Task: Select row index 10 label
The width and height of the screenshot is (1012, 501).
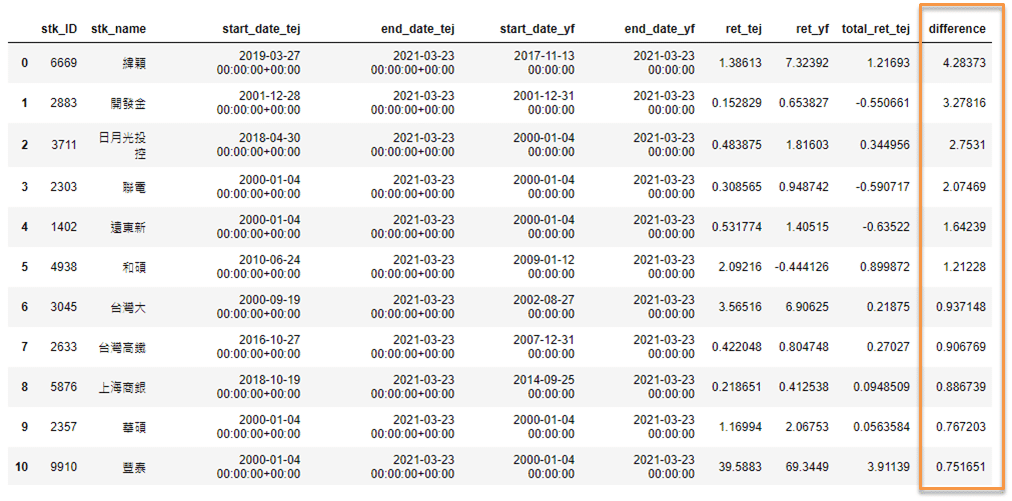Action: (x=21, y=467)
